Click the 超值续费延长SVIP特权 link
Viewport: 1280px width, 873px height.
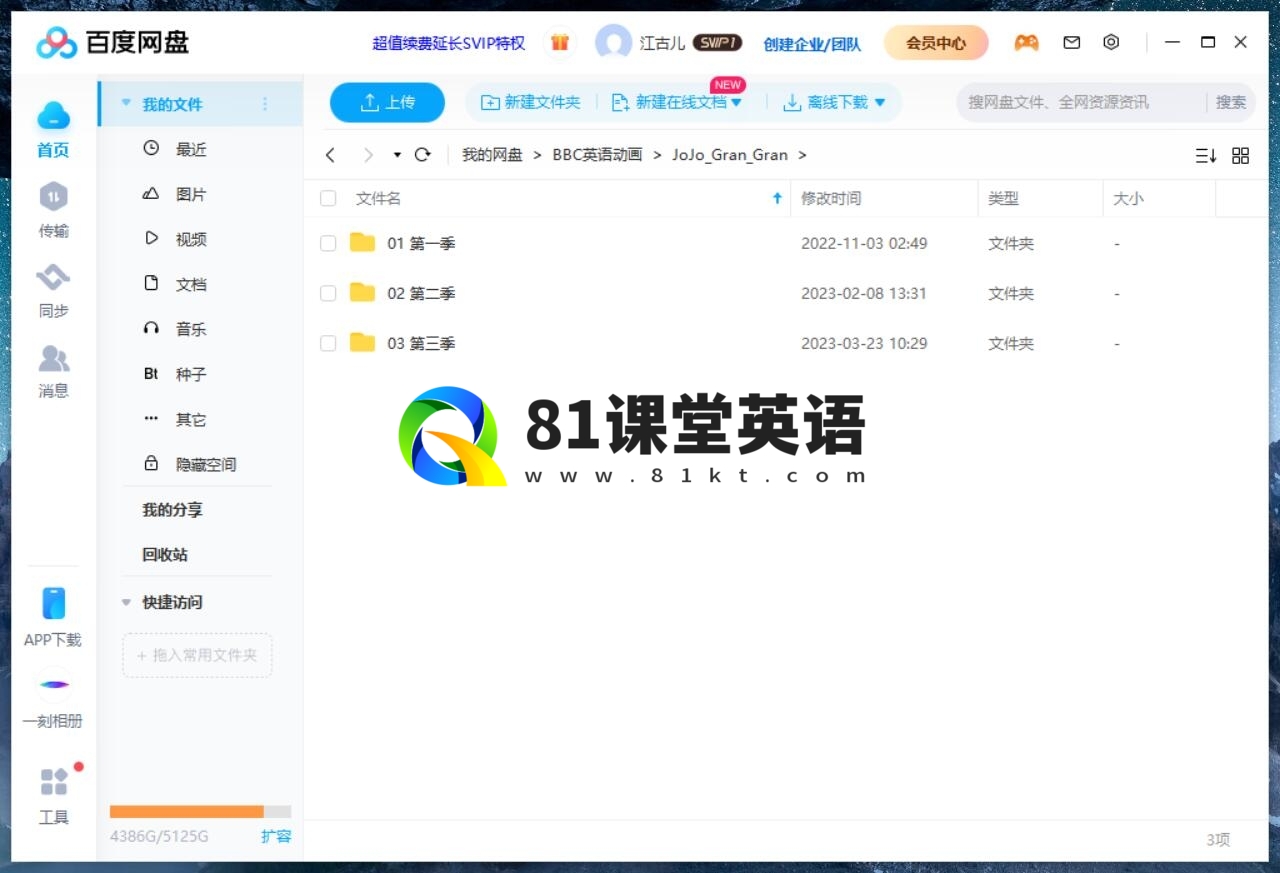pyautogui.click(x=448, y=43)
